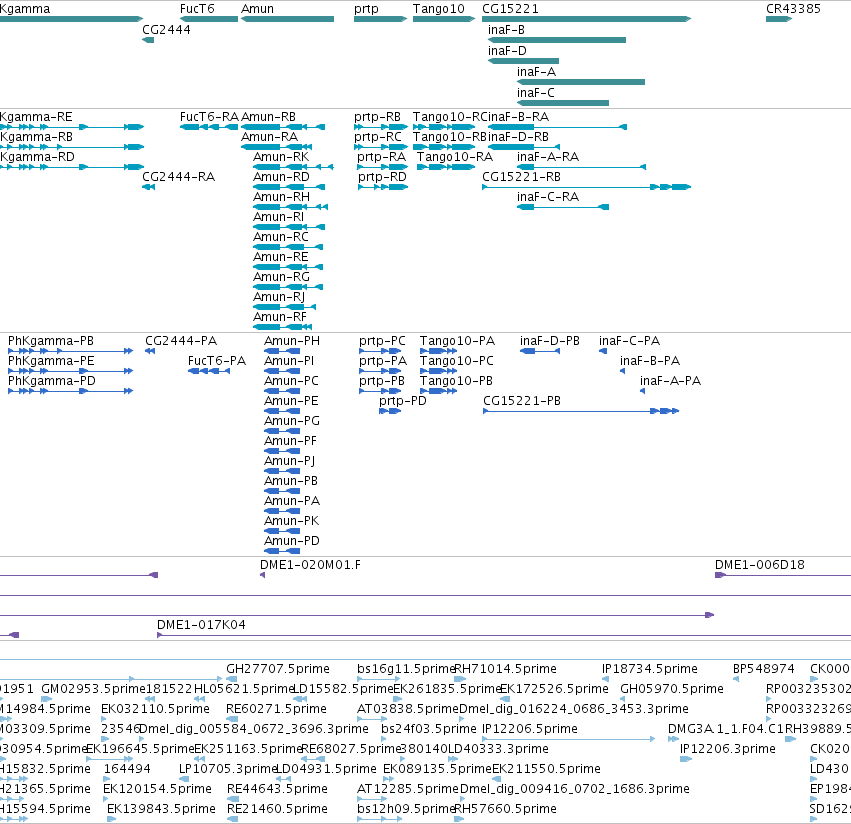The width and height of the screenshot is (851, 824).
Task: Select transcript Amun-RB
Action: pyautogui.click(x=268, y=117)
